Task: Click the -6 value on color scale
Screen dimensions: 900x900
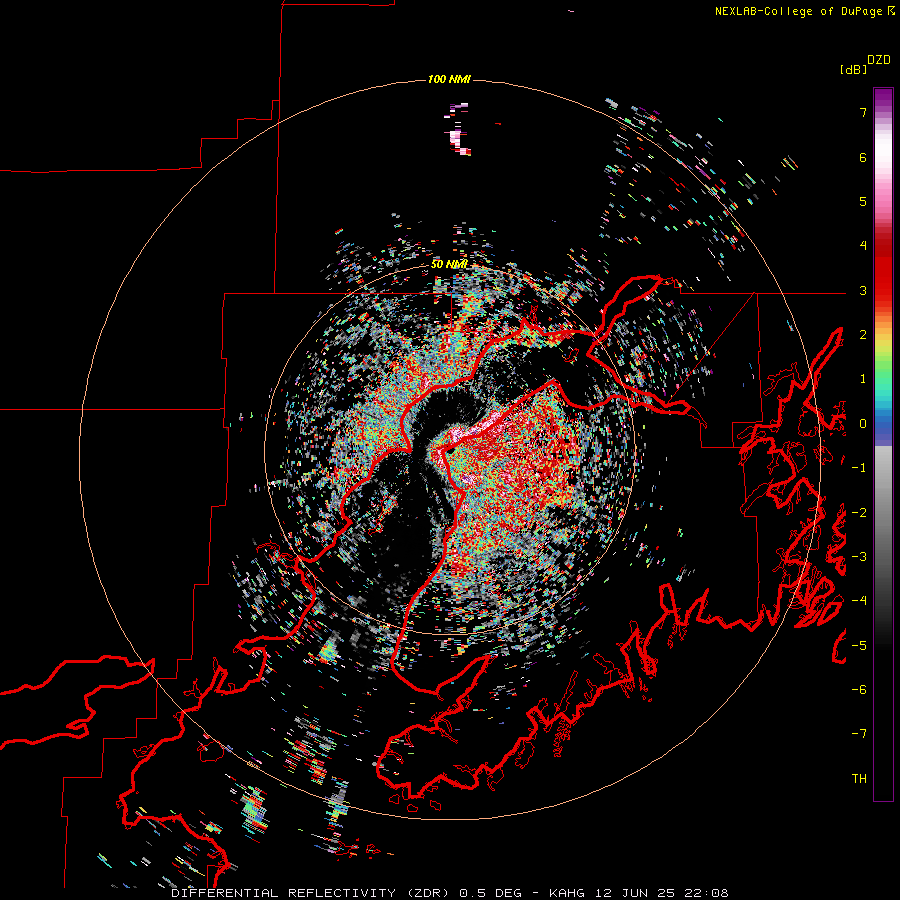Action: [x=859, y=690]
